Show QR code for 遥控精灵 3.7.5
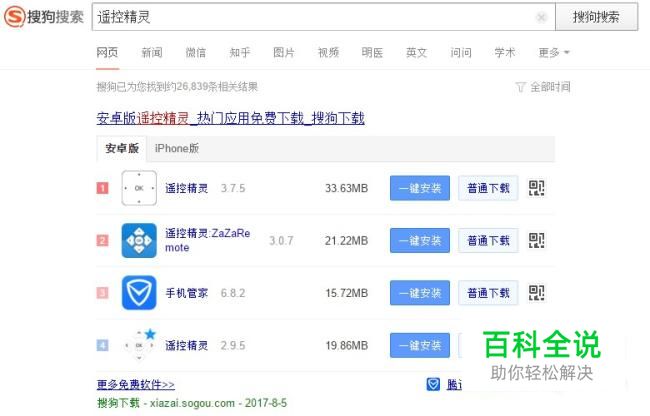650x416 pixels. click(x=536, y=188)
